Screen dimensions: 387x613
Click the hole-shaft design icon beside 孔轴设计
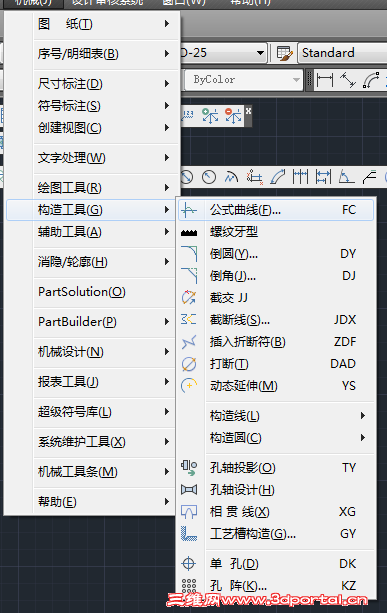coord(189,489)
